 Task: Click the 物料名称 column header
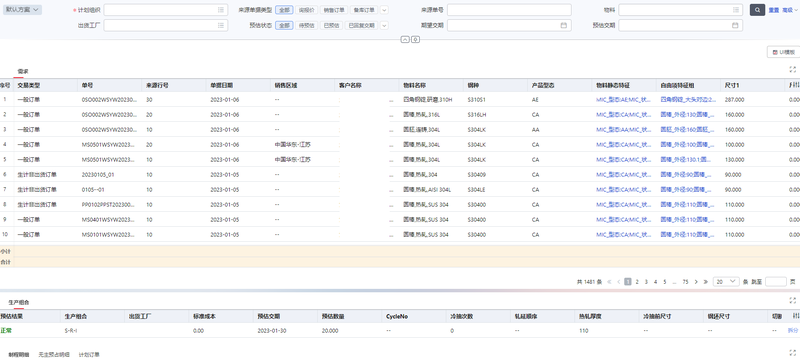point(431,85)
